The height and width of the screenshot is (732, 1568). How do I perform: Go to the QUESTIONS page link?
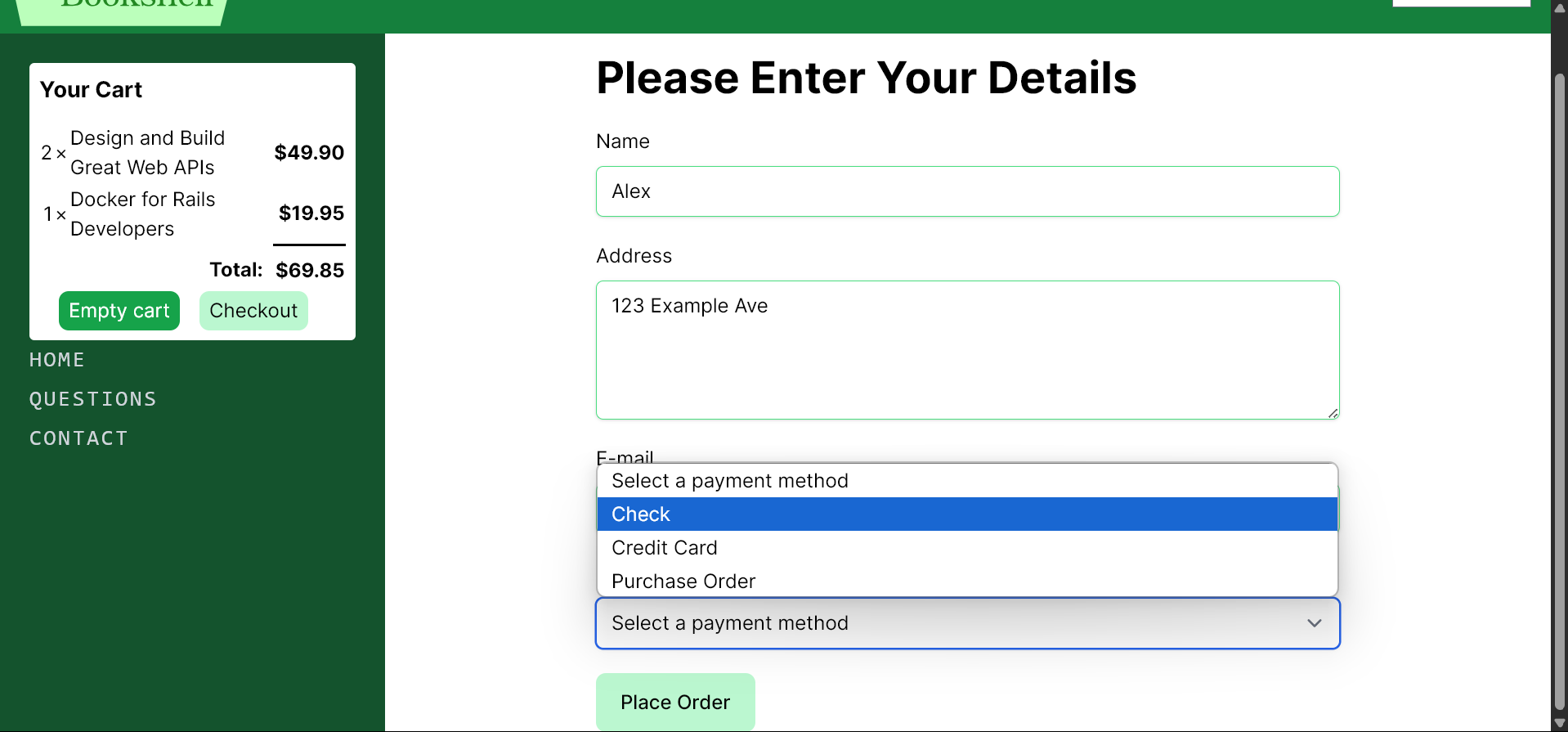(93, 399)
